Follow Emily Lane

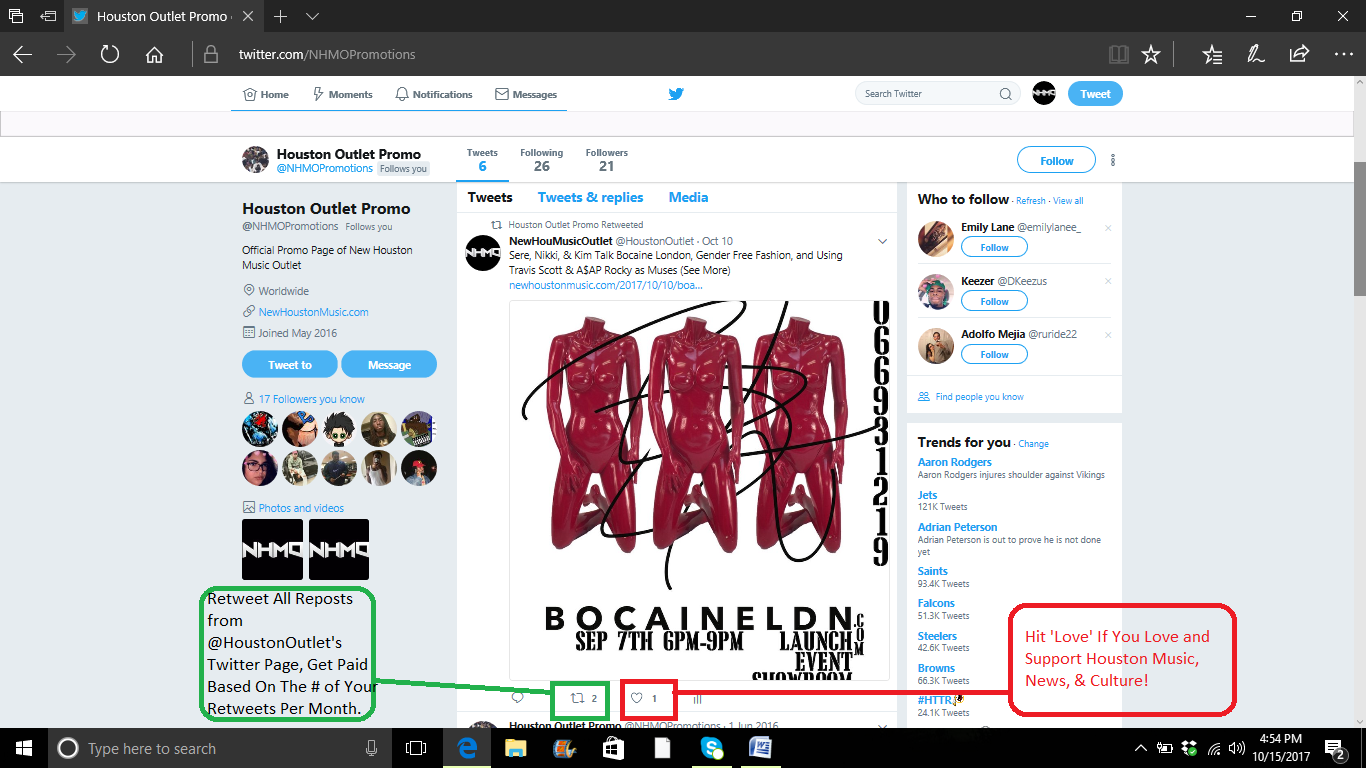pos(994,247)
